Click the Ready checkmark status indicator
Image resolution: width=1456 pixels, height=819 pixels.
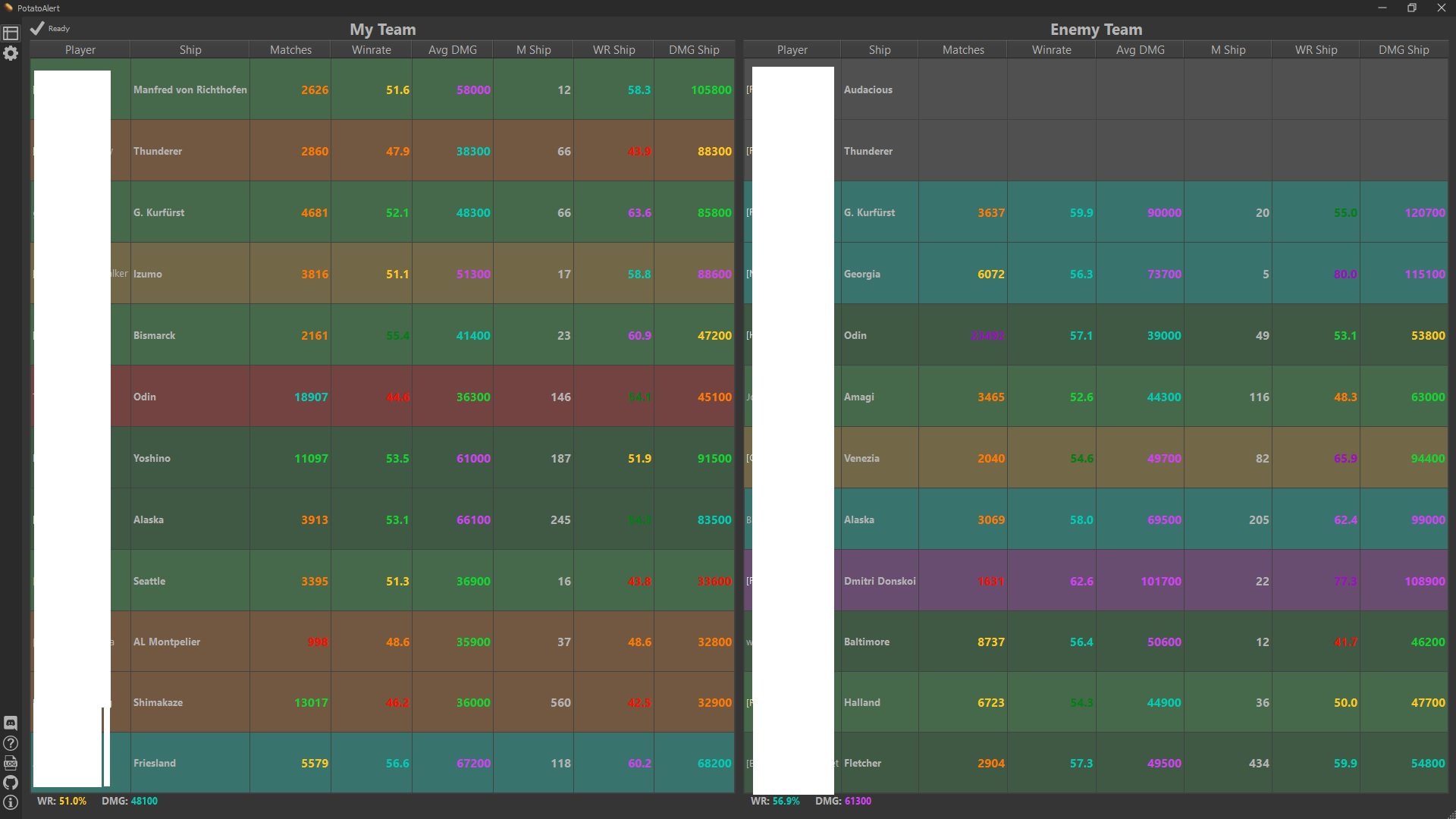(x=37, y=29)
